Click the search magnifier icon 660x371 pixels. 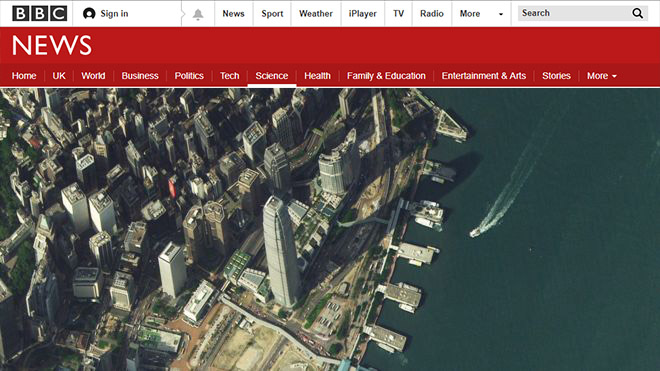(x=637, y=13)
